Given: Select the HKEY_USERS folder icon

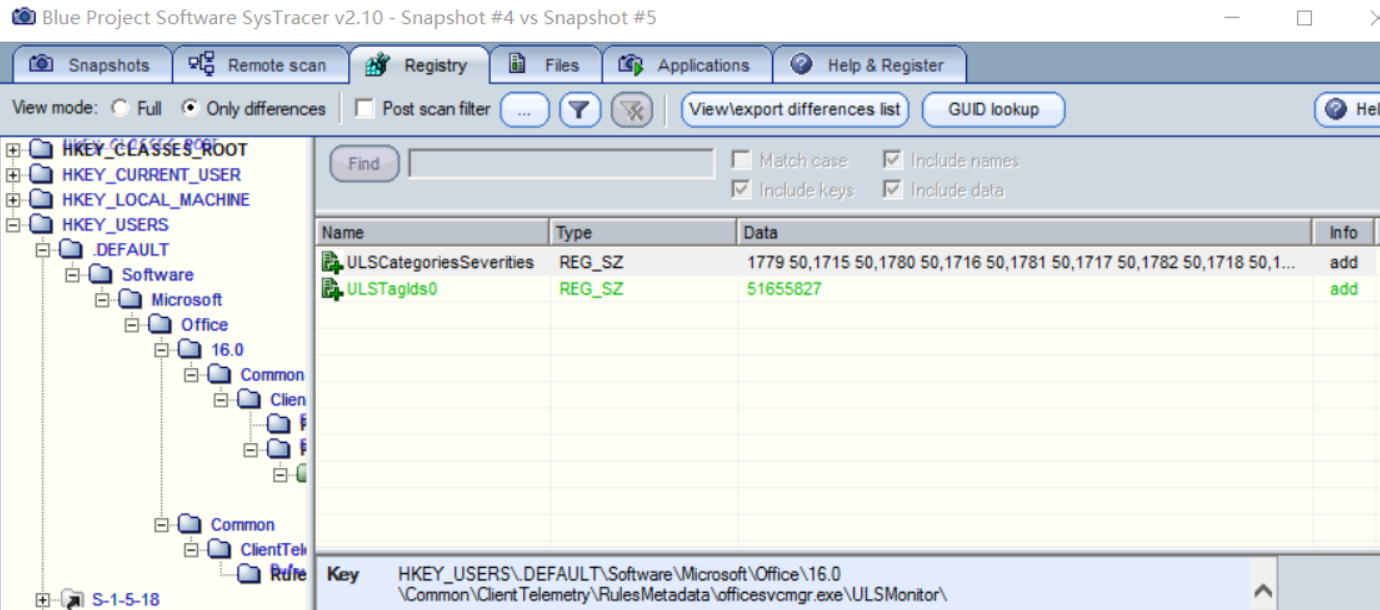Looking at the screenshot, I should click(x=40, y=224).
